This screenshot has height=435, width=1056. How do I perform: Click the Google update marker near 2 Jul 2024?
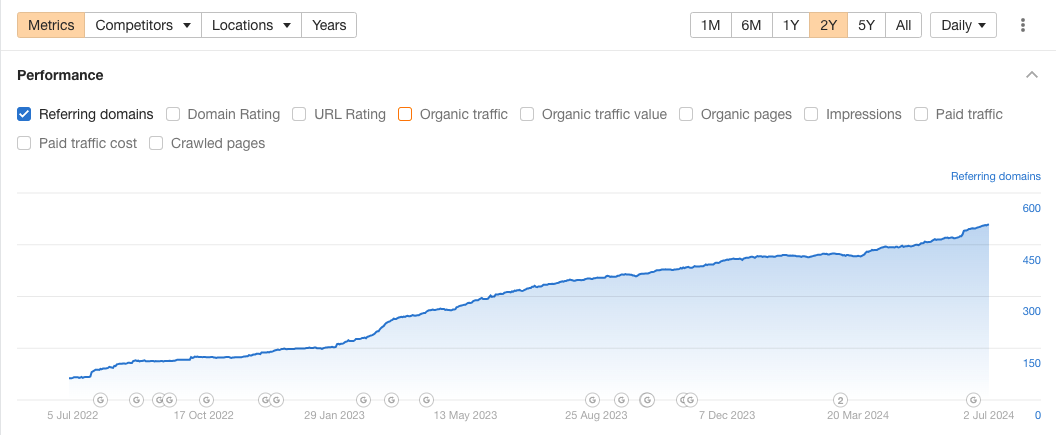[973, 399]
